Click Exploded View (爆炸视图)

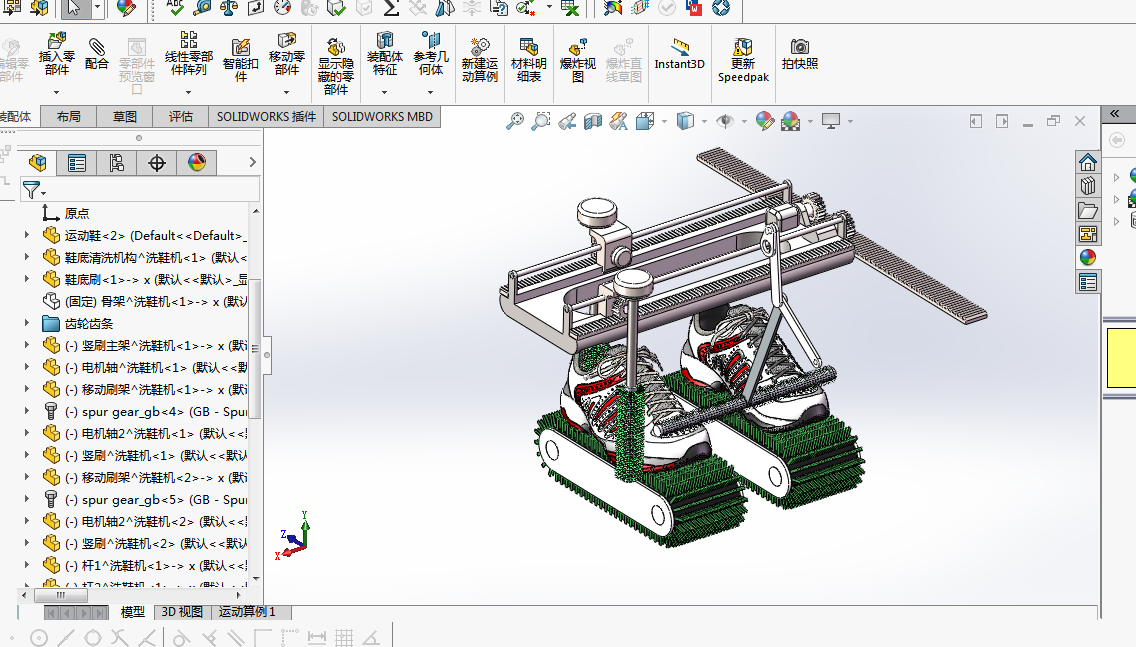click(x=577, y=59)
